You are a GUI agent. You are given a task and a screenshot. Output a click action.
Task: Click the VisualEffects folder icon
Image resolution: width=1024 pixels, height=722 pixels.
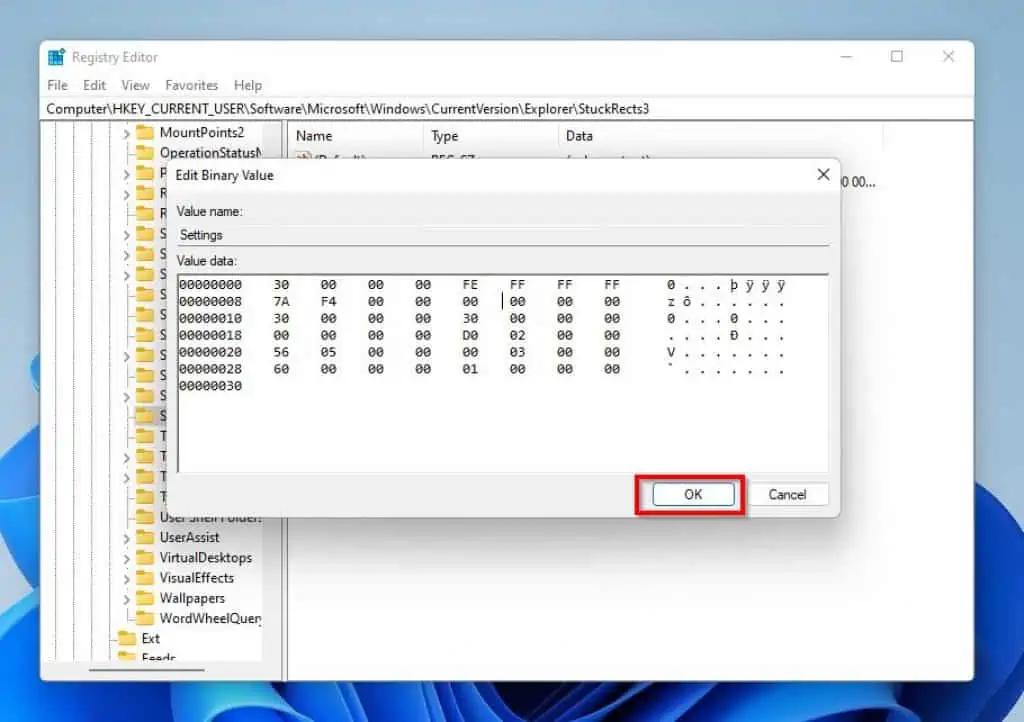pyautogui.click(x=146, y=577)
